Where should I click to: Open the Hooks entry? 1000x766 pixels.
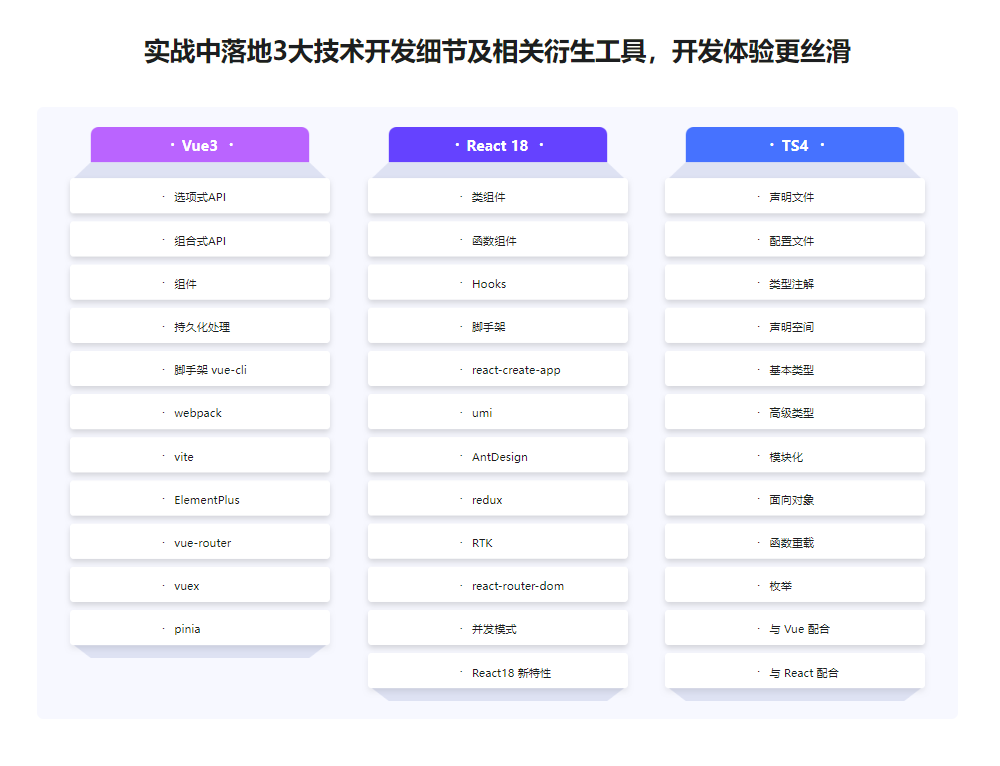click(497, 283)
